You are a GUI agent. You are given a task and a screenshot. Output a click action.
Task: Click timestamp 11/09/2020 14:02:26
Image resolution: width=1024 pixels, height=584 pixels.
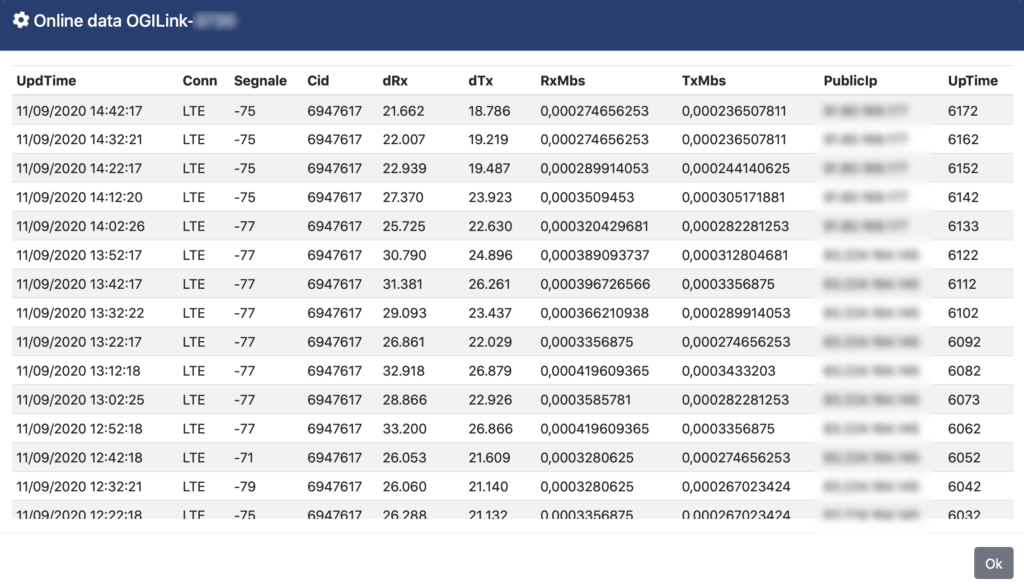(80, 227)
